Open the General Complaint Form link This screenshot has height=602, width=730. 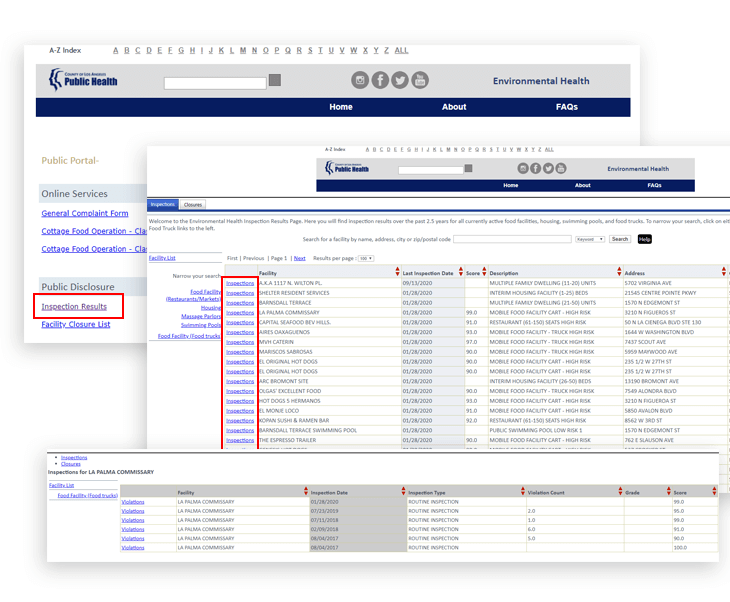(85, 213)
